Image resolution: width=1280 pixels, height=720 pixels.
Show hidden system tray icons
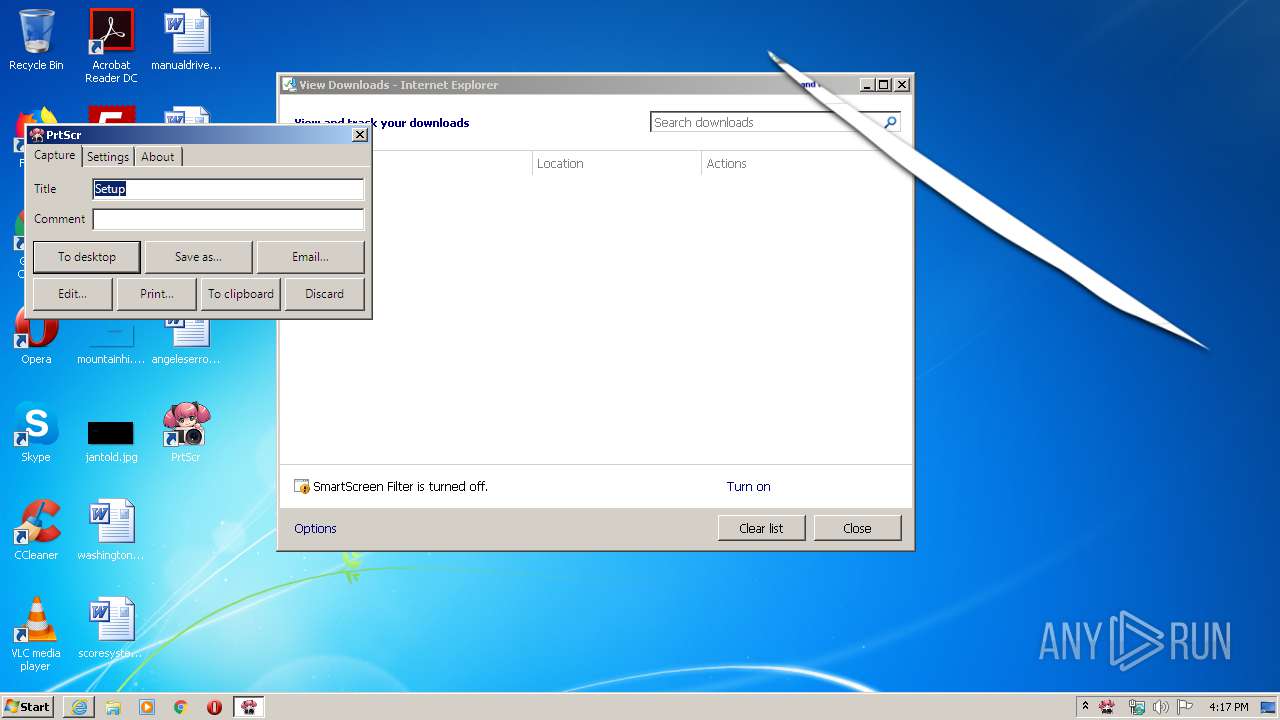tap(1085, 707)
